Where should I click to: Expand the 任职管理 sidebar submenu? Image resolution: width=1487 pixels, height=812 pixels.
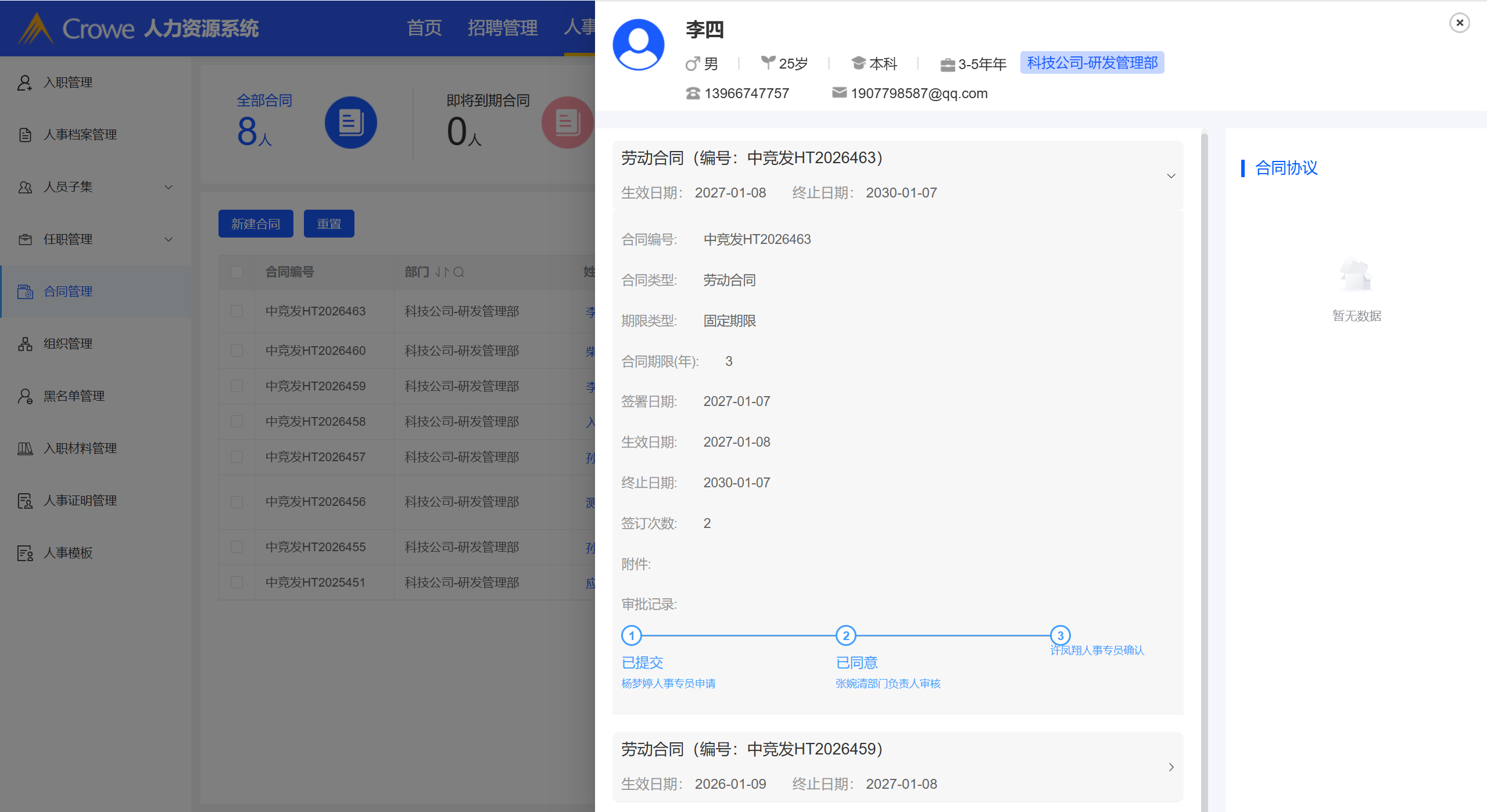coord(169,239)
